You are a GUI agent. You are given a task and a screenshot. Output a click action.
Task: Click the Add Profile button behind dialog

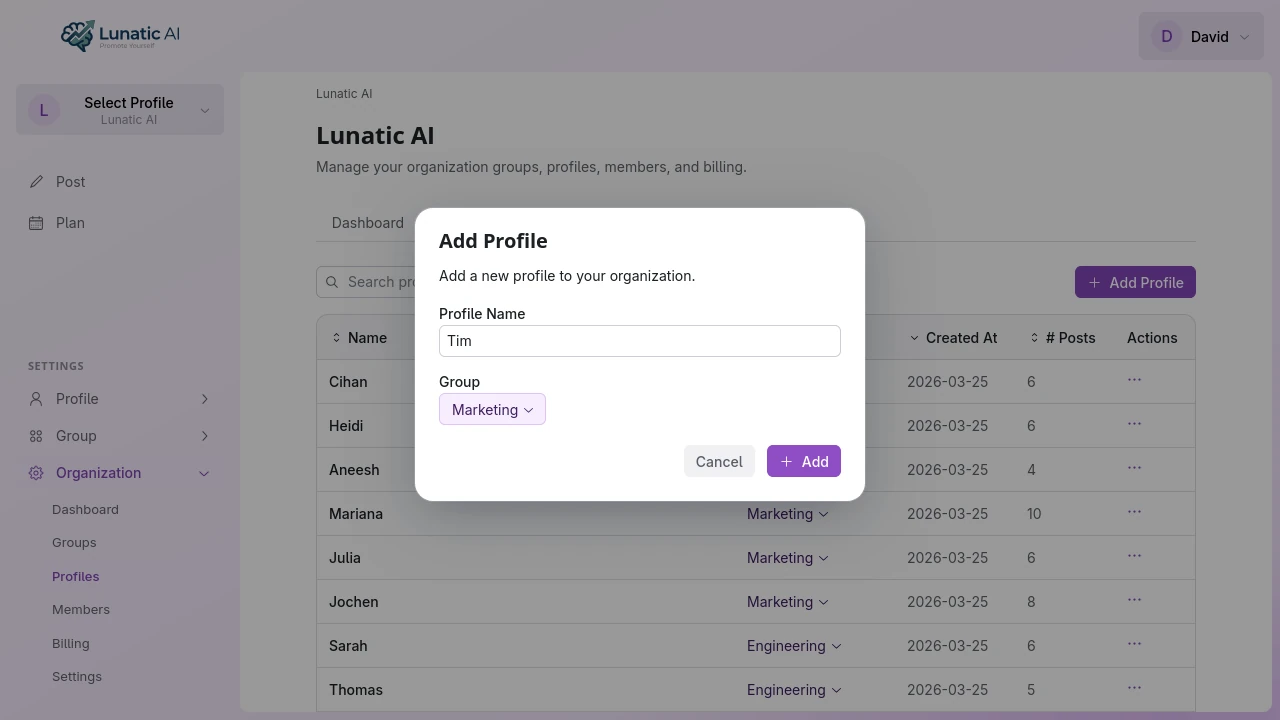coord(1135,282)
